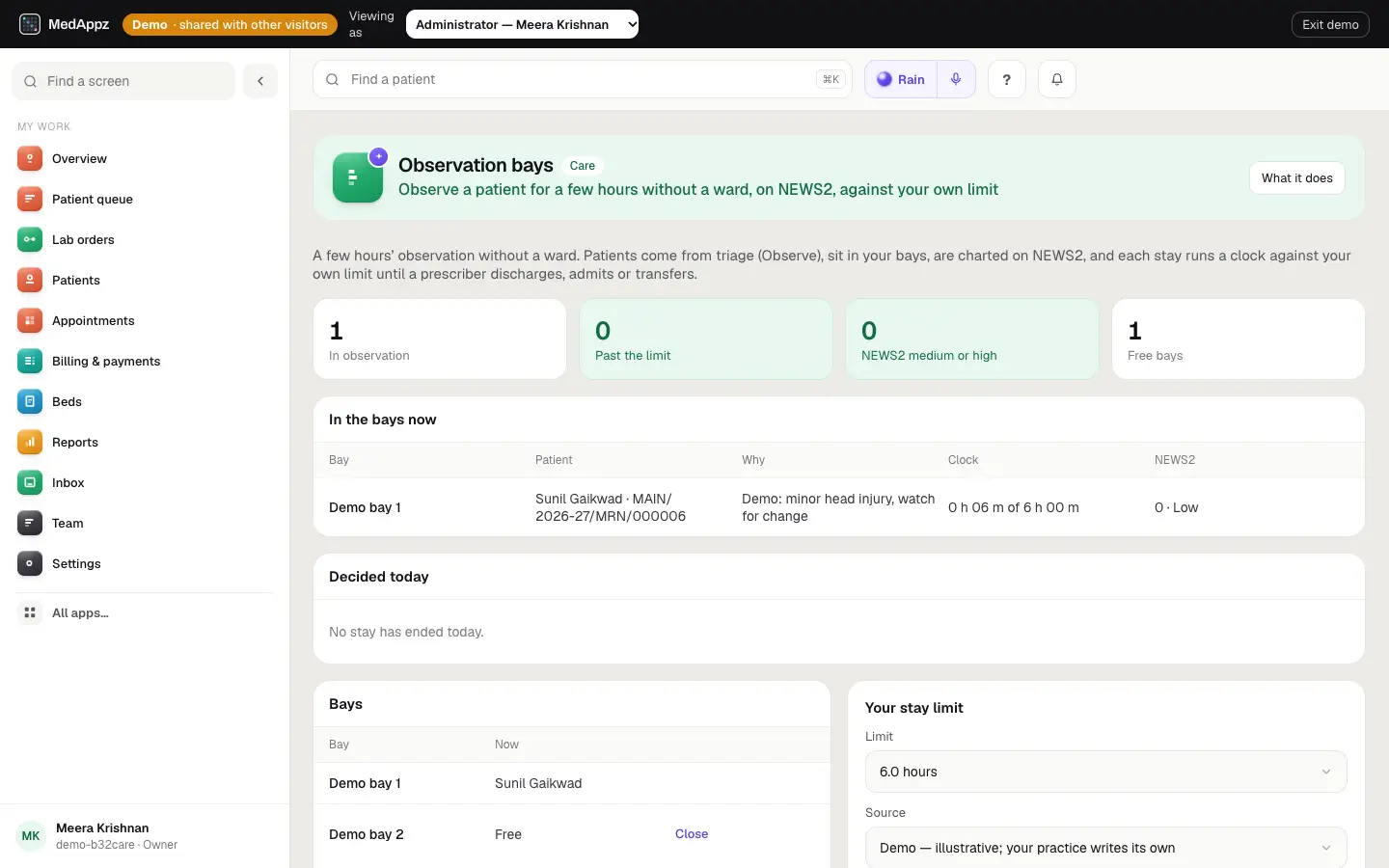Click the microphone voice icon

956,79
